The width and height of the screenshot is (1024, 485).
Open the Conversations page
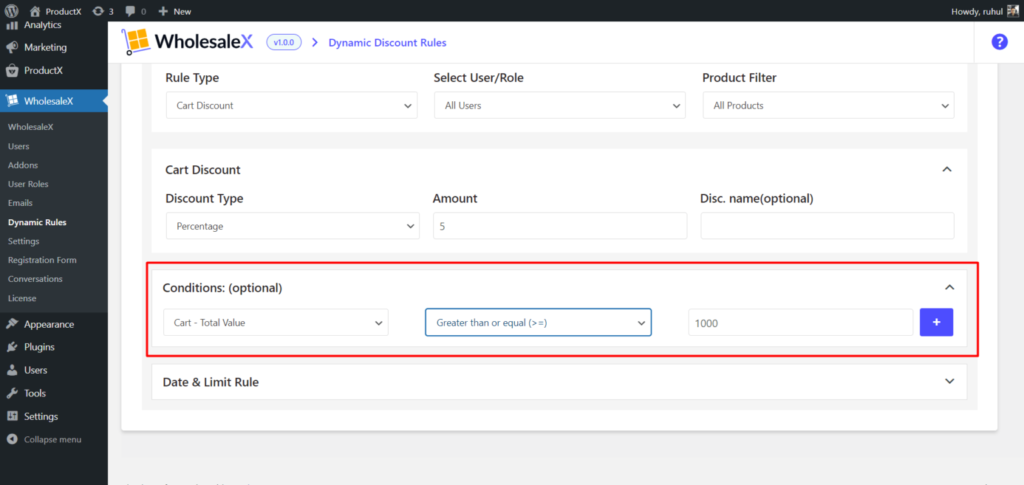coord(35,279)
